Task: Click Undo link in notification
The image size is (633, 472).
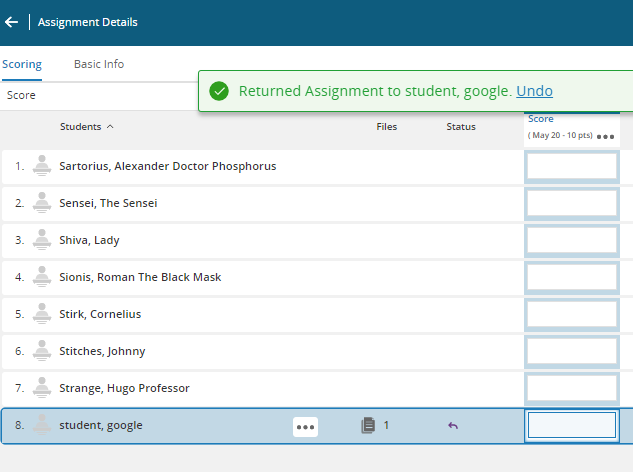Action: tap(534, 92)
